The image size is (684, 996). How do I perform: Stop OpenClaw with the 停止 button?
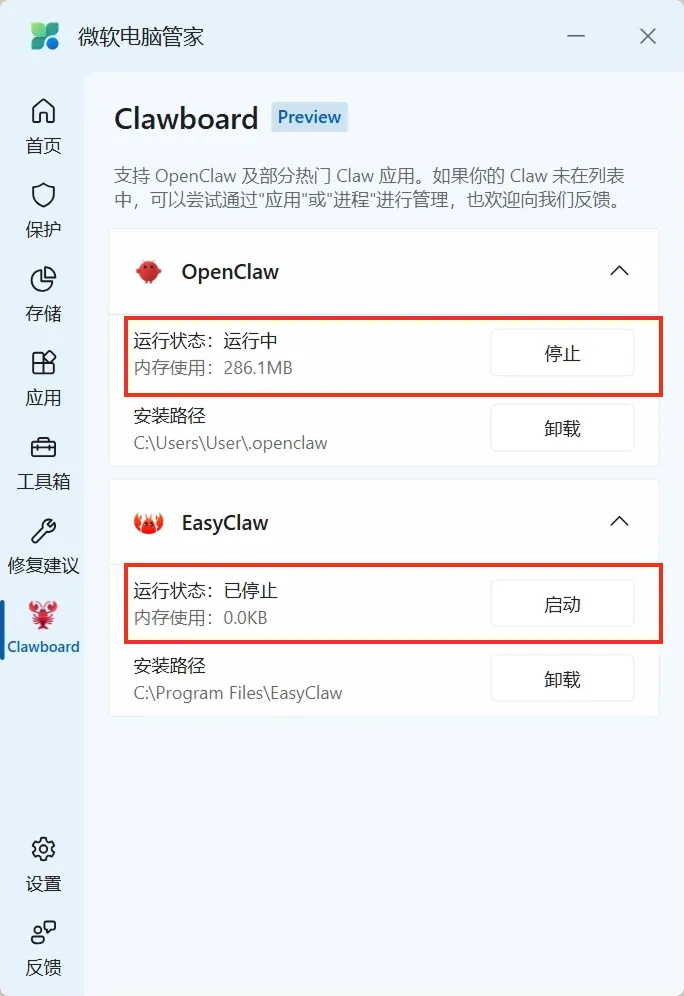[562, 353]
